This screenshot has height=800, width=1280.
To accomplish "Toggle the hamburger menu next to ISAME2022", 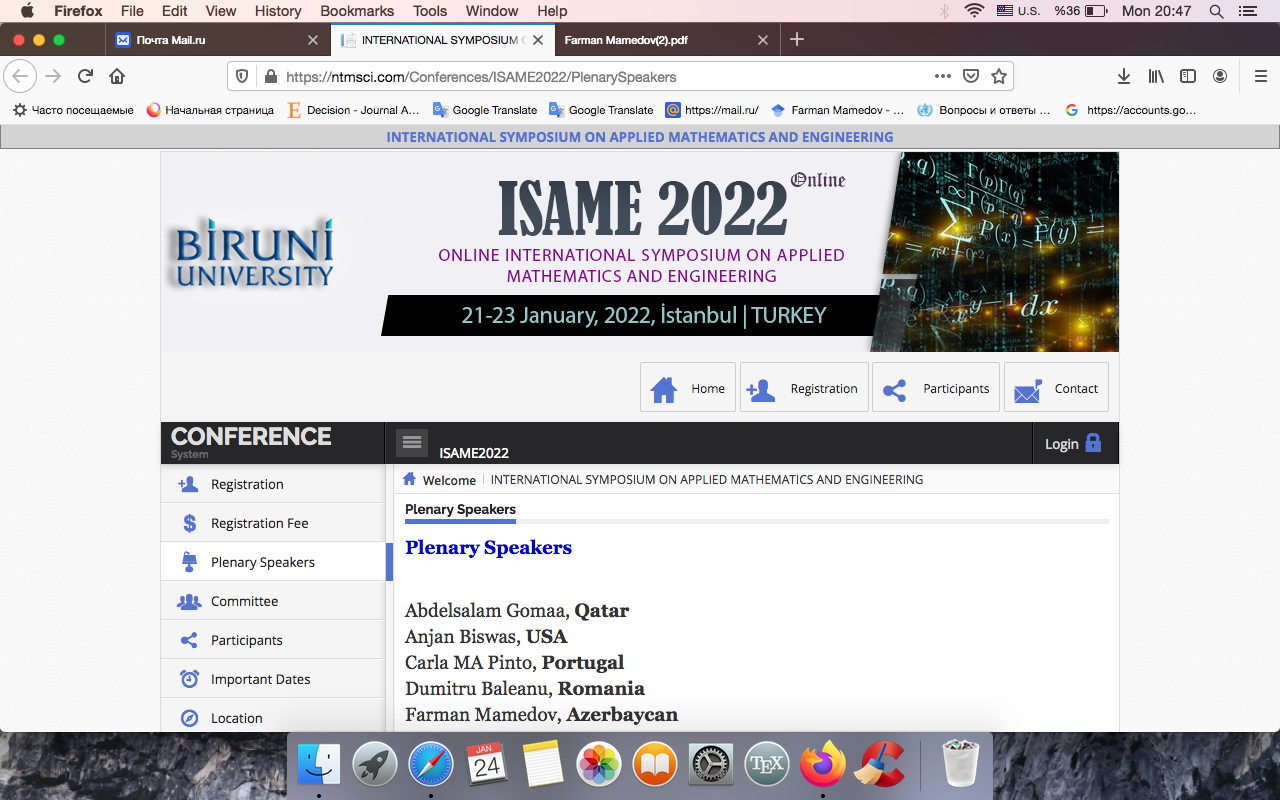I will pos(412,442).
